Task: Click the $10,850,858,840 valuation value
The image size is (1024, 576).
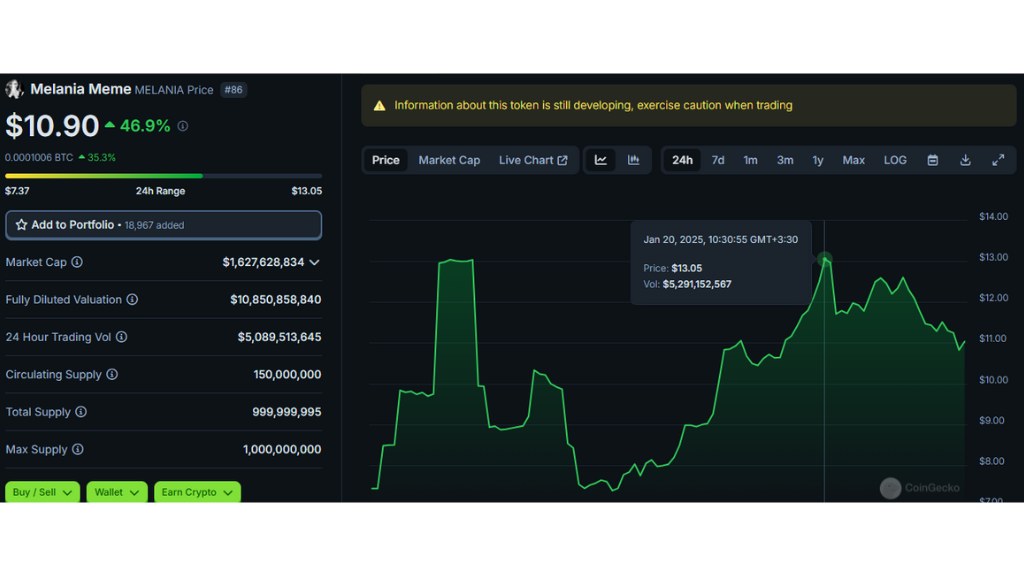Action: pos(276,300)
